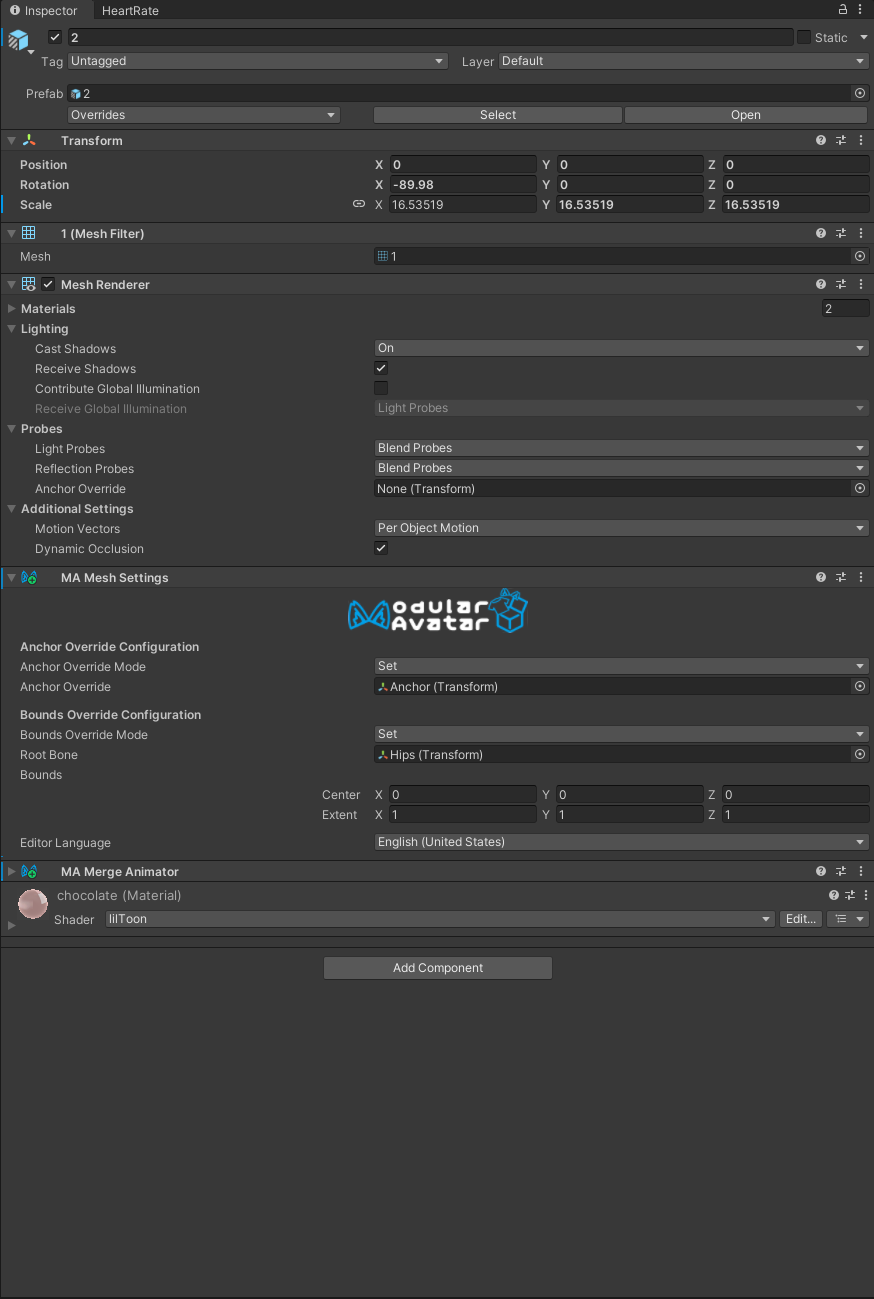Click the prefab Open button

click(x=745, y=115)
